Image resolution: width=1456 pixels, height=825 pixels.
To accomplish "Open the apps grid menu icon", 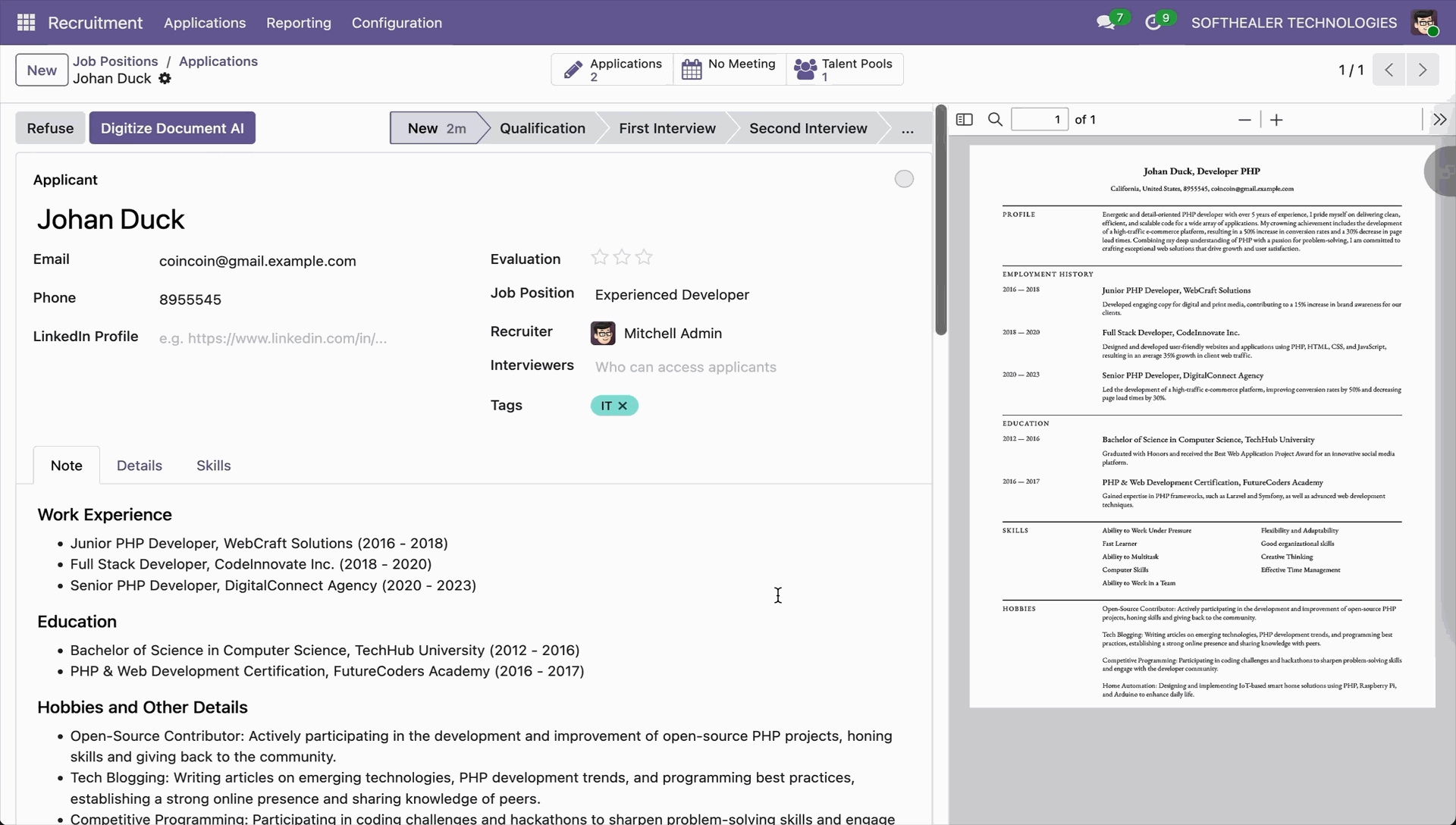I will click(x=26, y=23).
